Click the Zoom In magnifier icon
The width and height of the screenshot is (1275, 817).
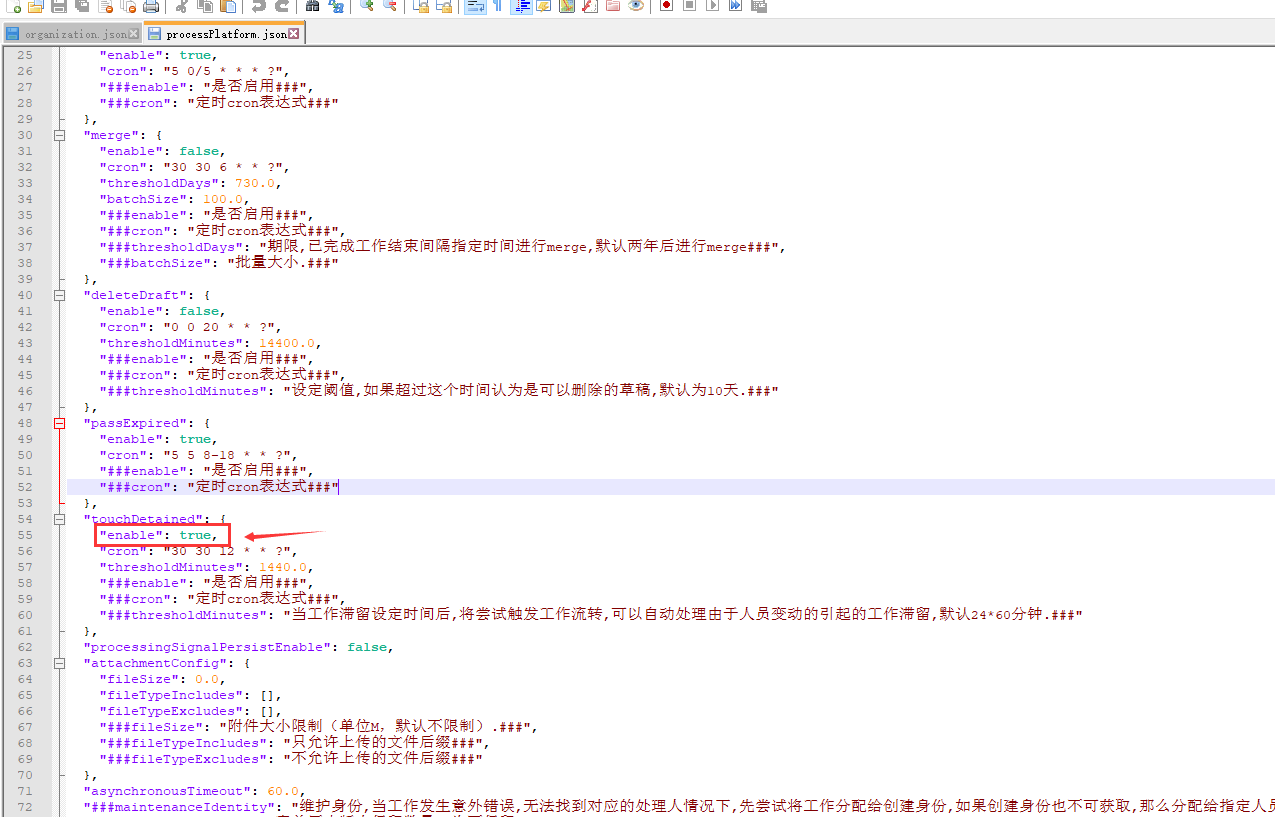coord(367,6)
